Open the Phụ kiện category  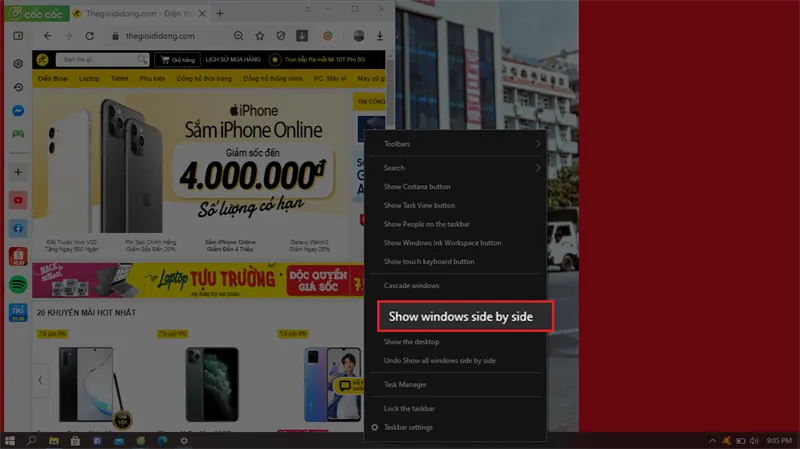153,79
